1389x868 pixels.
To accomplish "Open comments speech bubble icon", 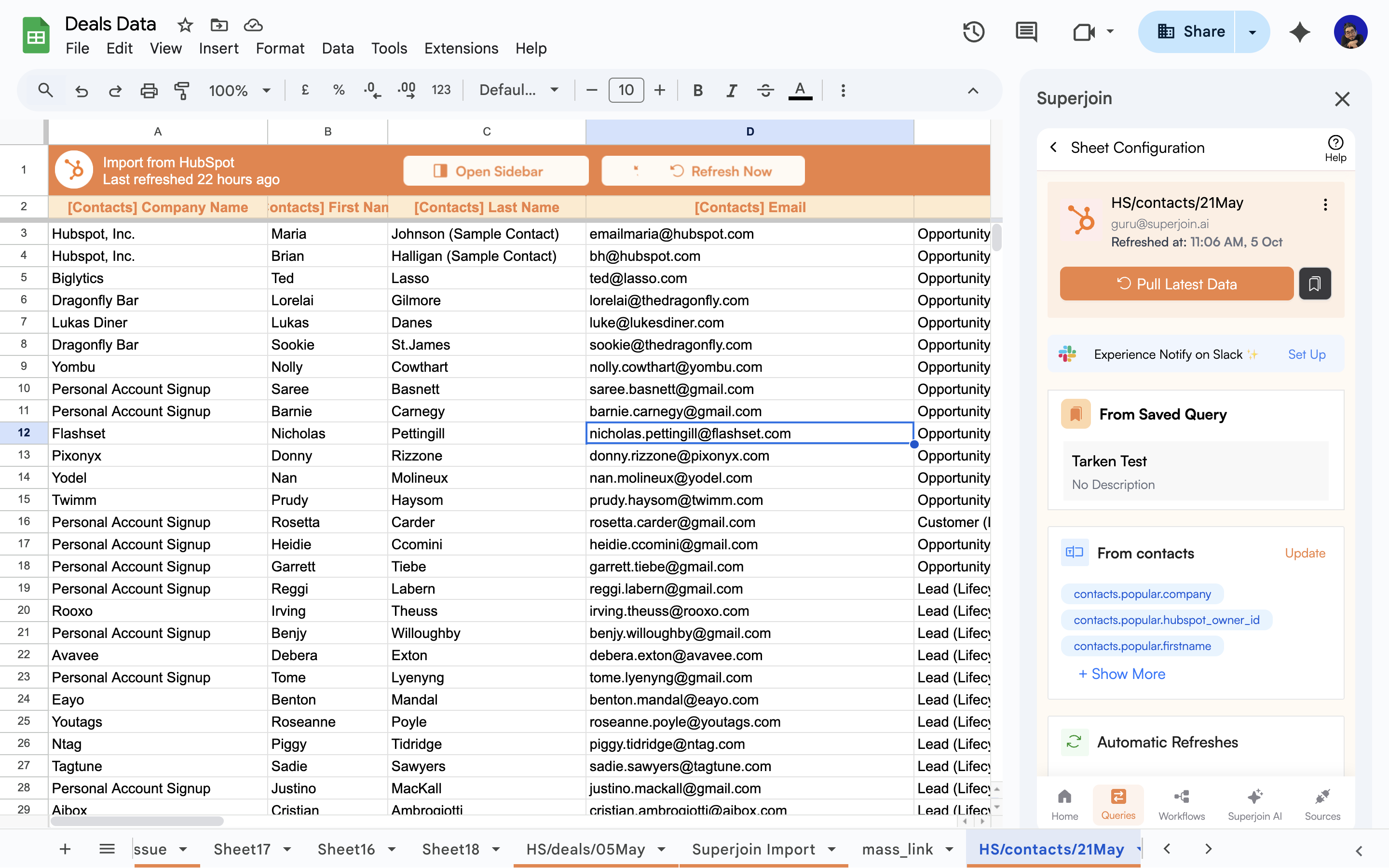I will point(1026,31).
